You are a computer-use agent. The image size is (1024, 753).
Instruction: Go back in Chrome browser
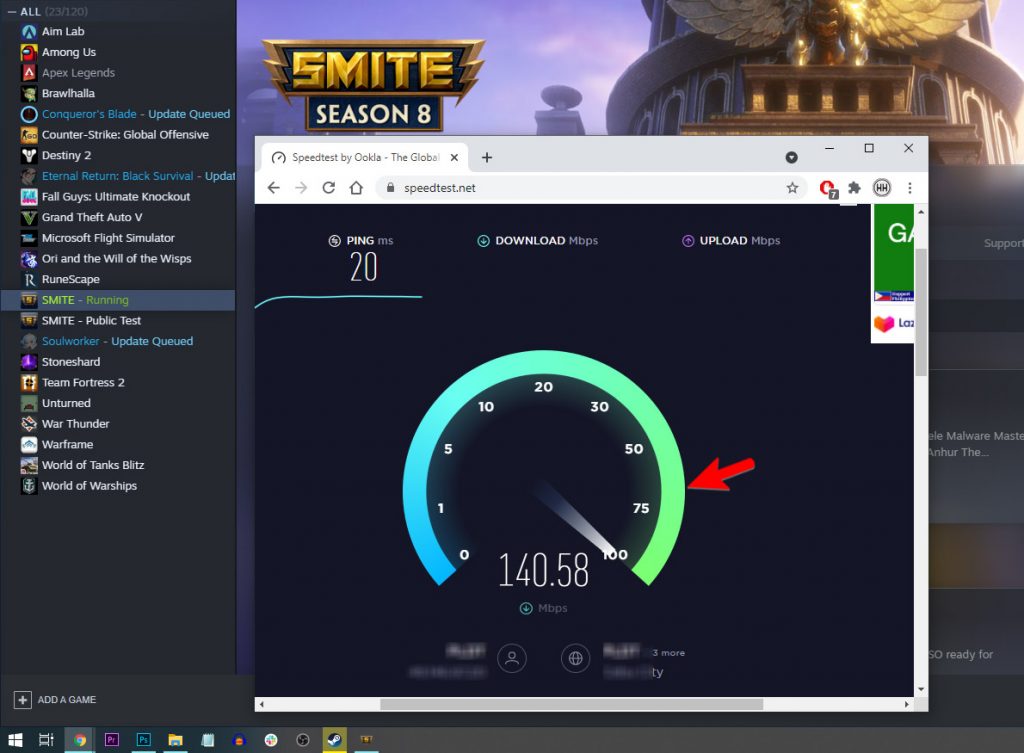274,188
